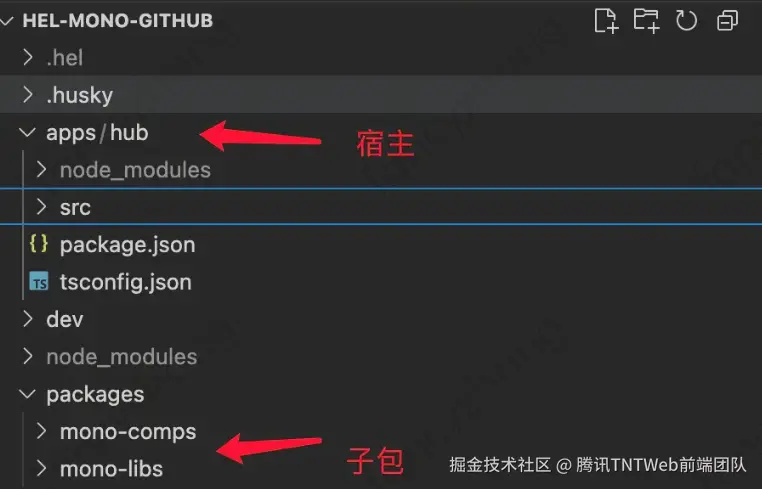Expand node_modules inside apps/hub
Screen dimensions: 762x489
42,170
